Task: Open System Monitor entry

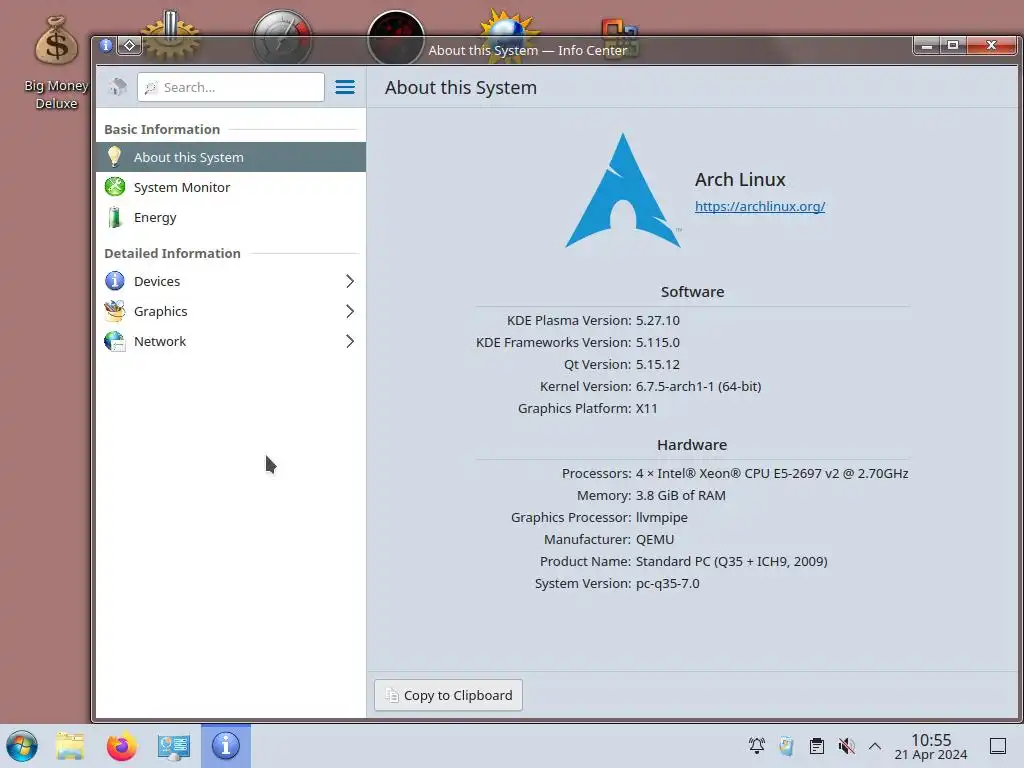Action: (x=231, y=187)
